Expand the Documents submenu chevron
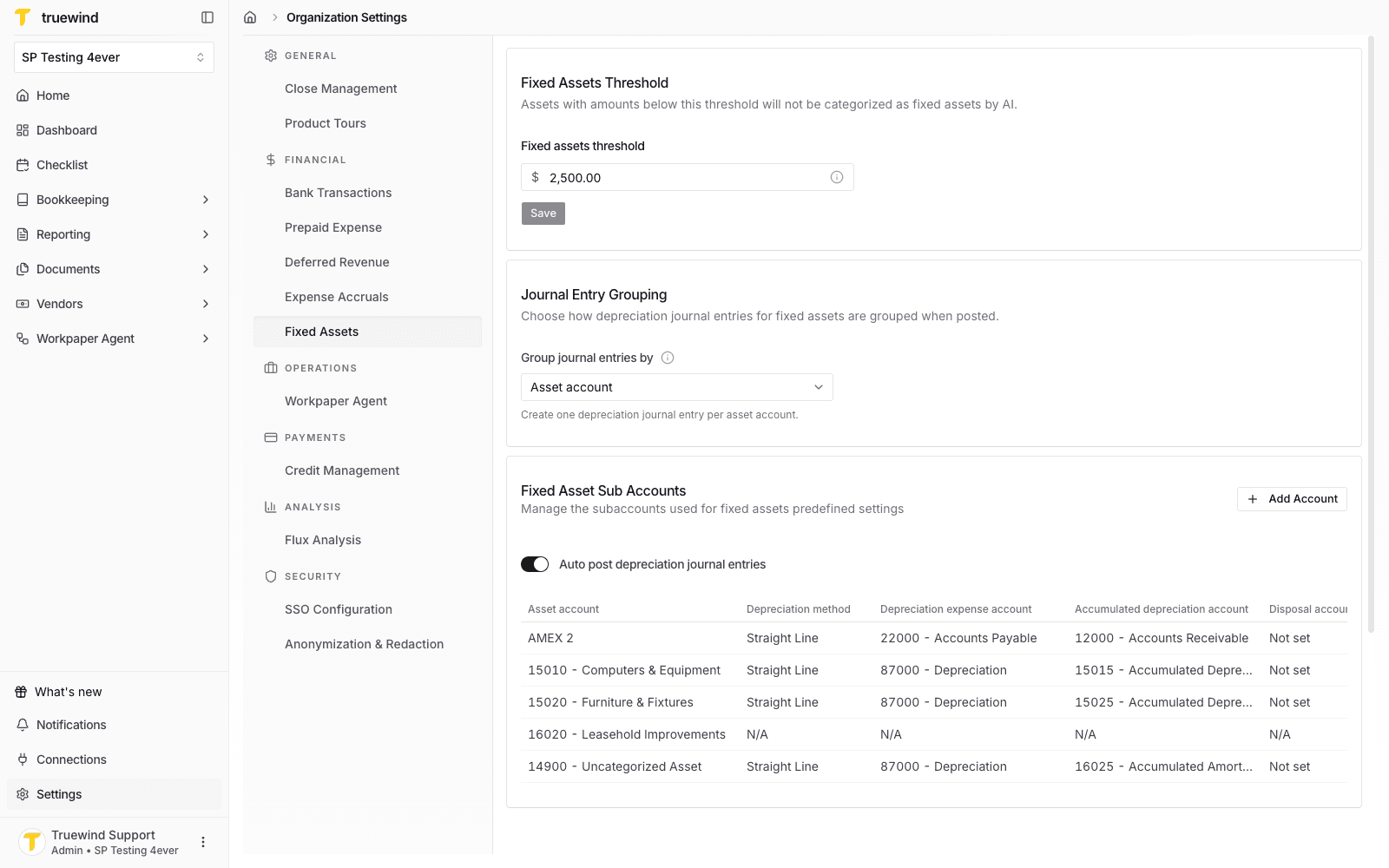 point(206,269)
